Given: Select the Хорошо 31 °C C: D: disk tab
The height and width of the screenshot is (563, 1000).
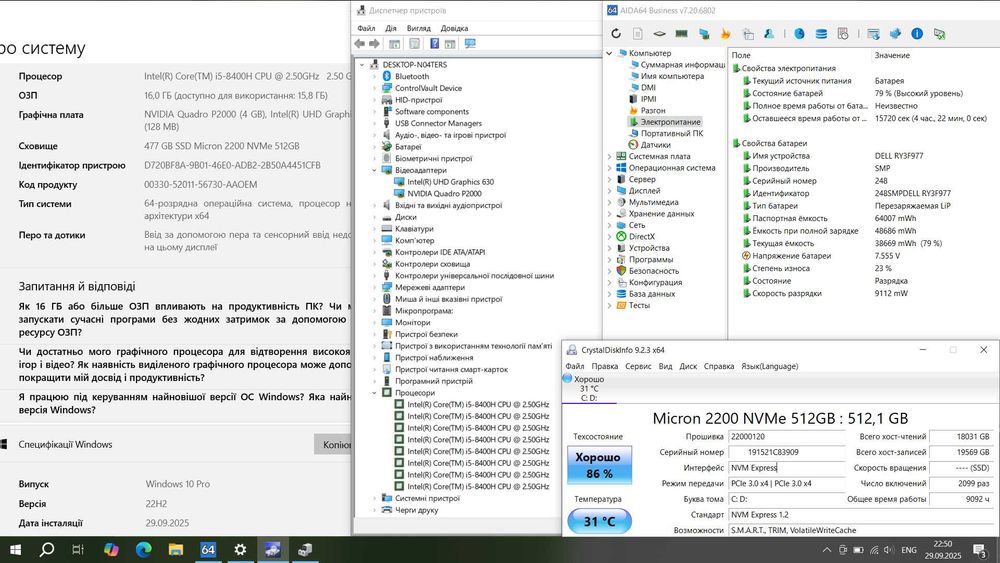Looking at the screenshot, I should (589, 388).
